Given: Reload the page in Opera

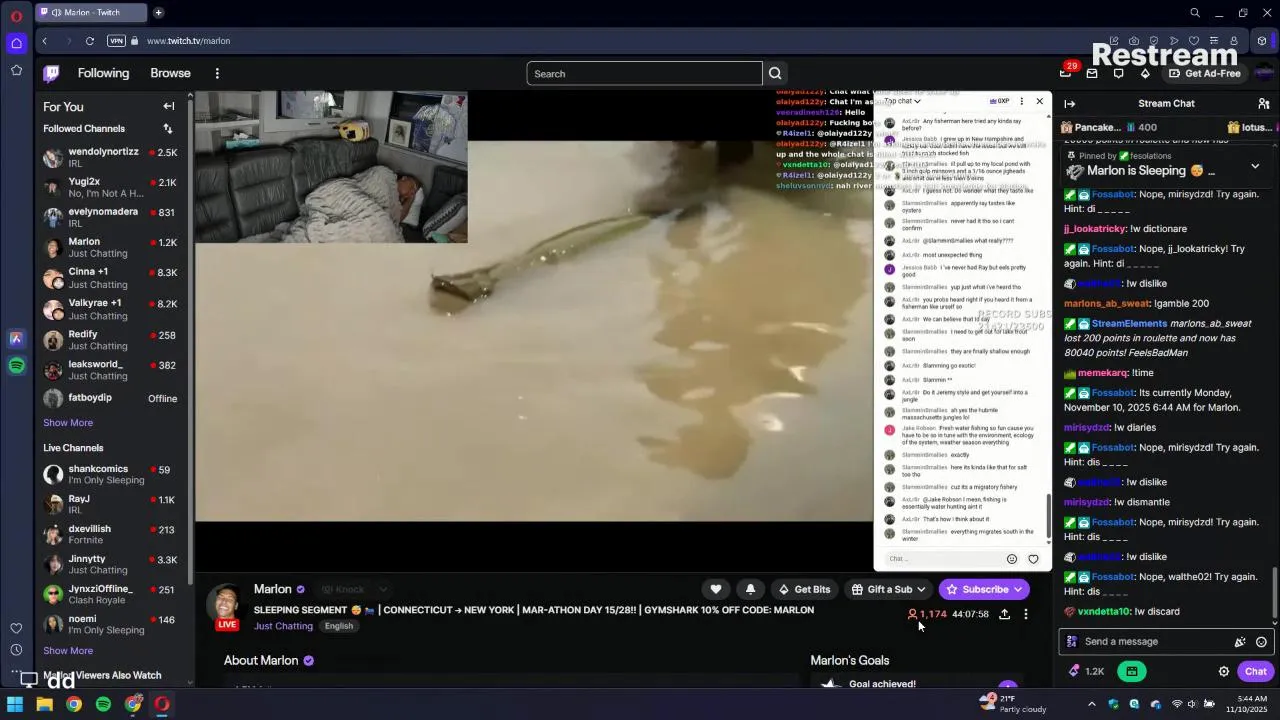Looking at the screenshot, I should (90, 41).
